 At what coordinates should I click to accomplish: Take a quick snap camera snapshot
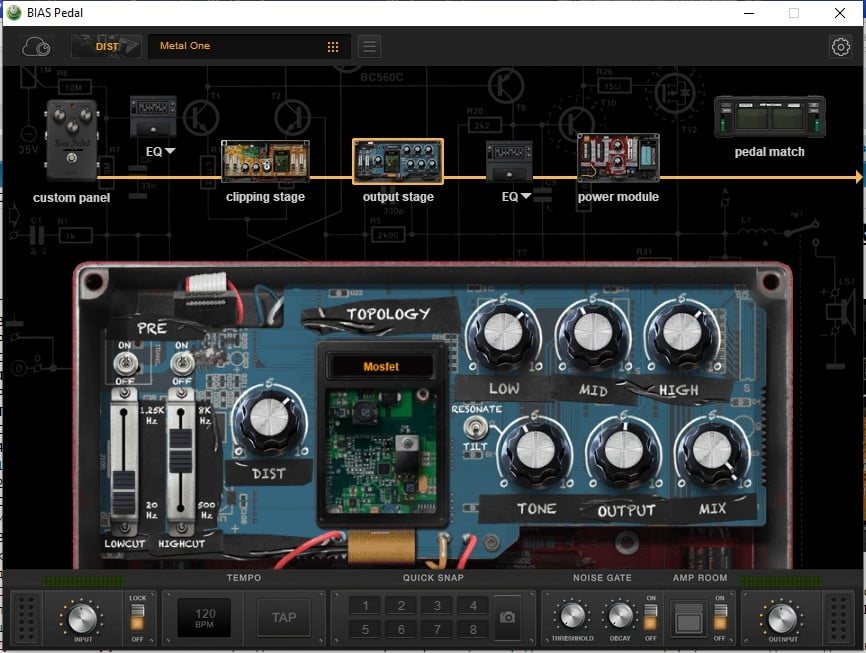508,617
